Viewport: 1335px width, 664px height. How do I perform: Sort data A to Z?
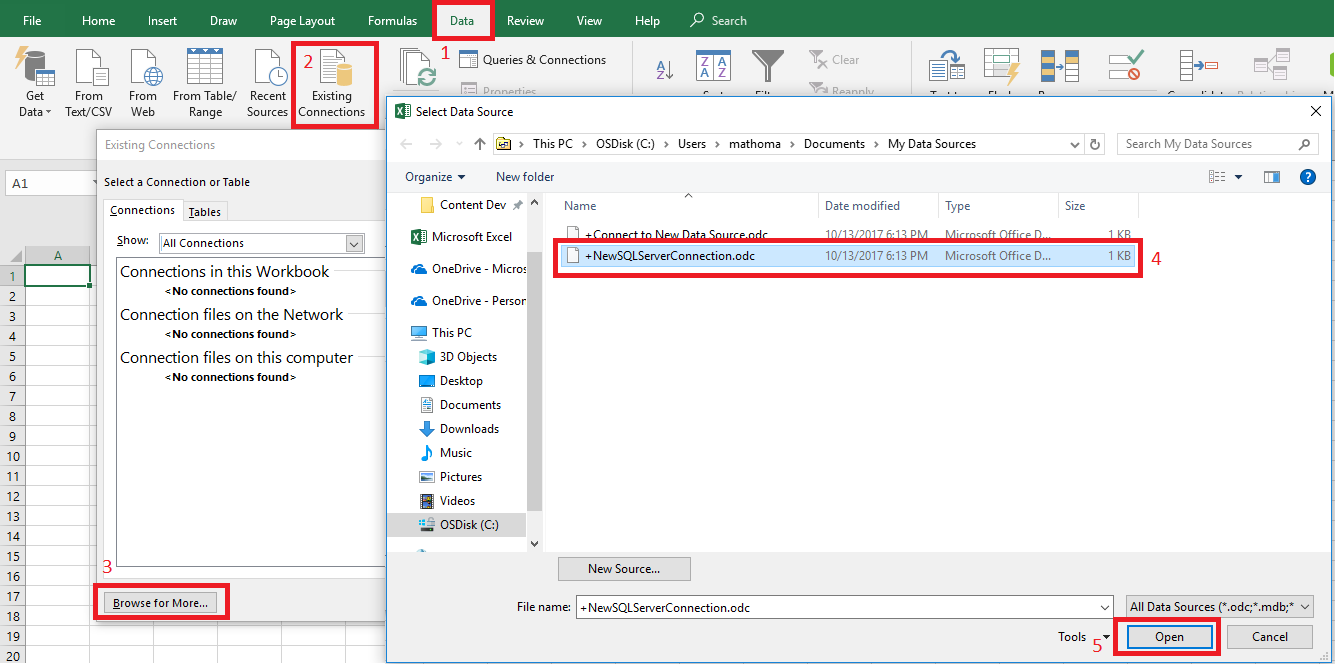(x=664, y=68)
